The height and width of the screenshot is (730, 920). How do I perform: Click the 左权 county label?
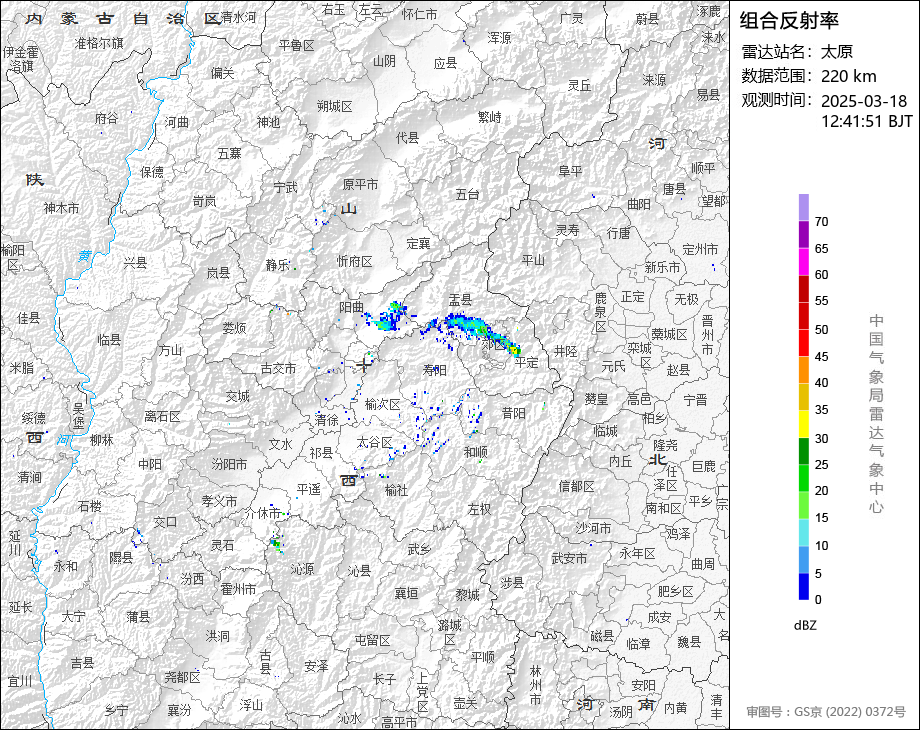tap(479, 508)
